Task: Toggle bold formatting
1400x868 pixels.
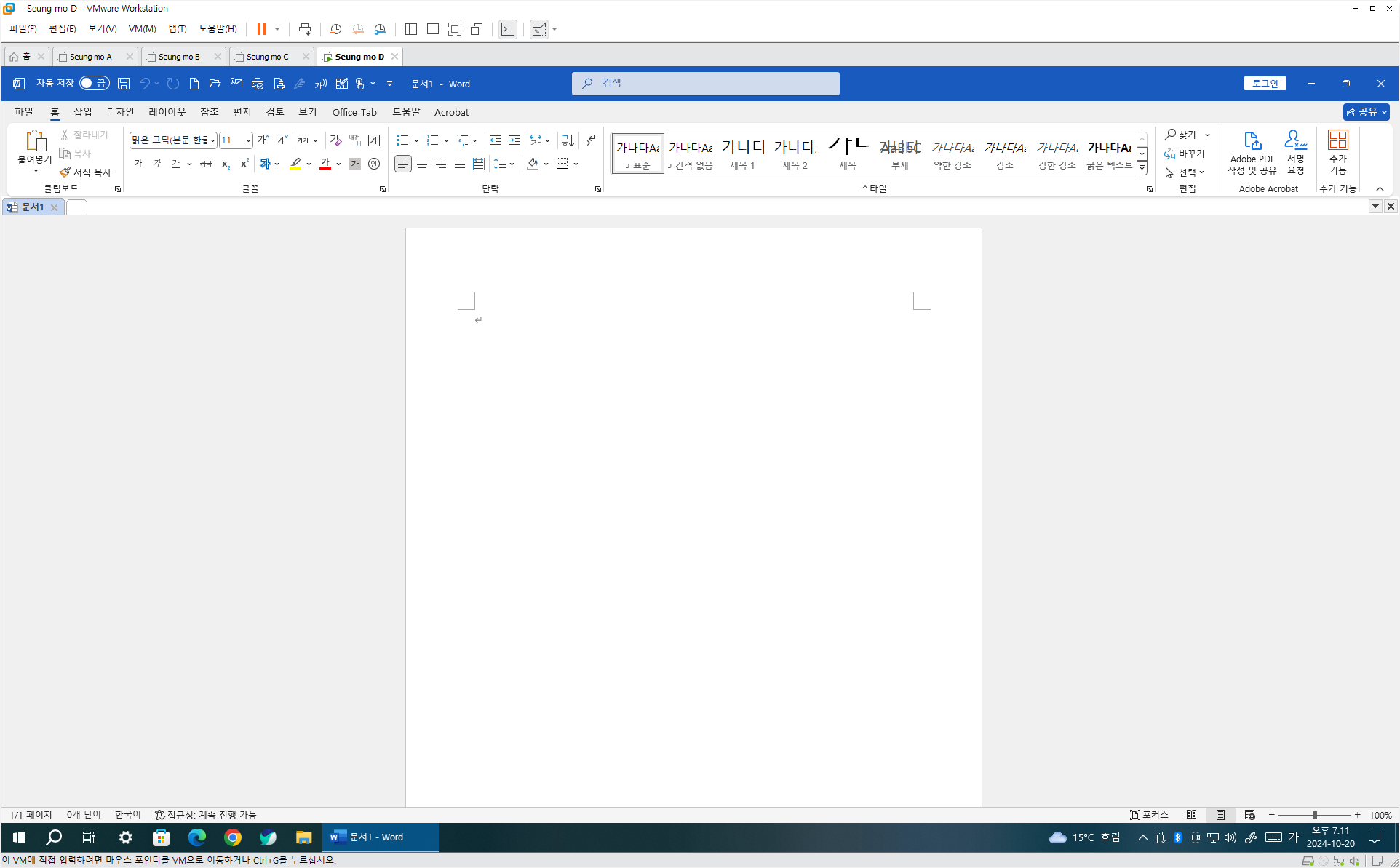Action: pos(138,164)
